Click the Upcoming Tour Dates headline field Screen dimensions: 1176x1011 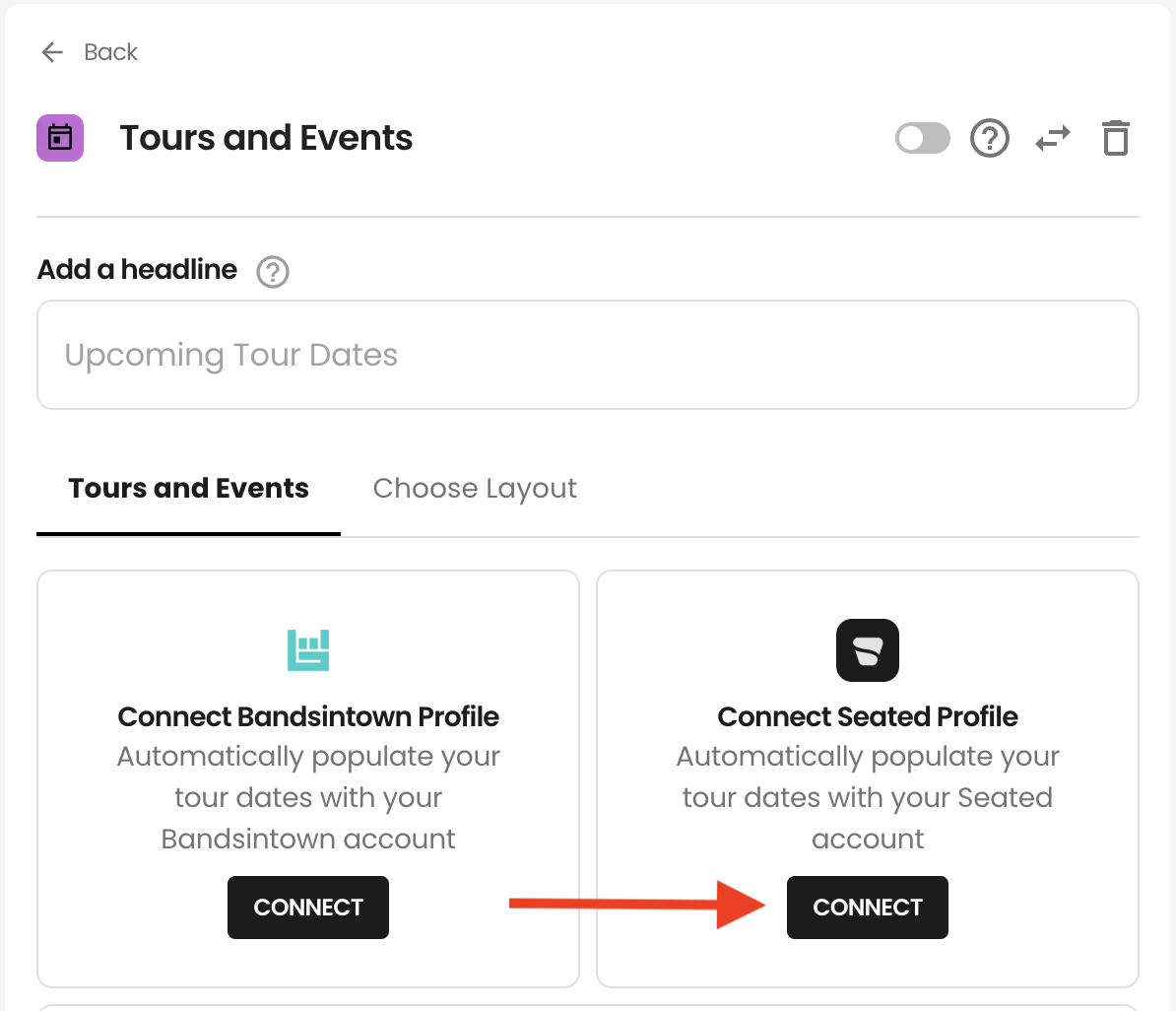[588, 355]
